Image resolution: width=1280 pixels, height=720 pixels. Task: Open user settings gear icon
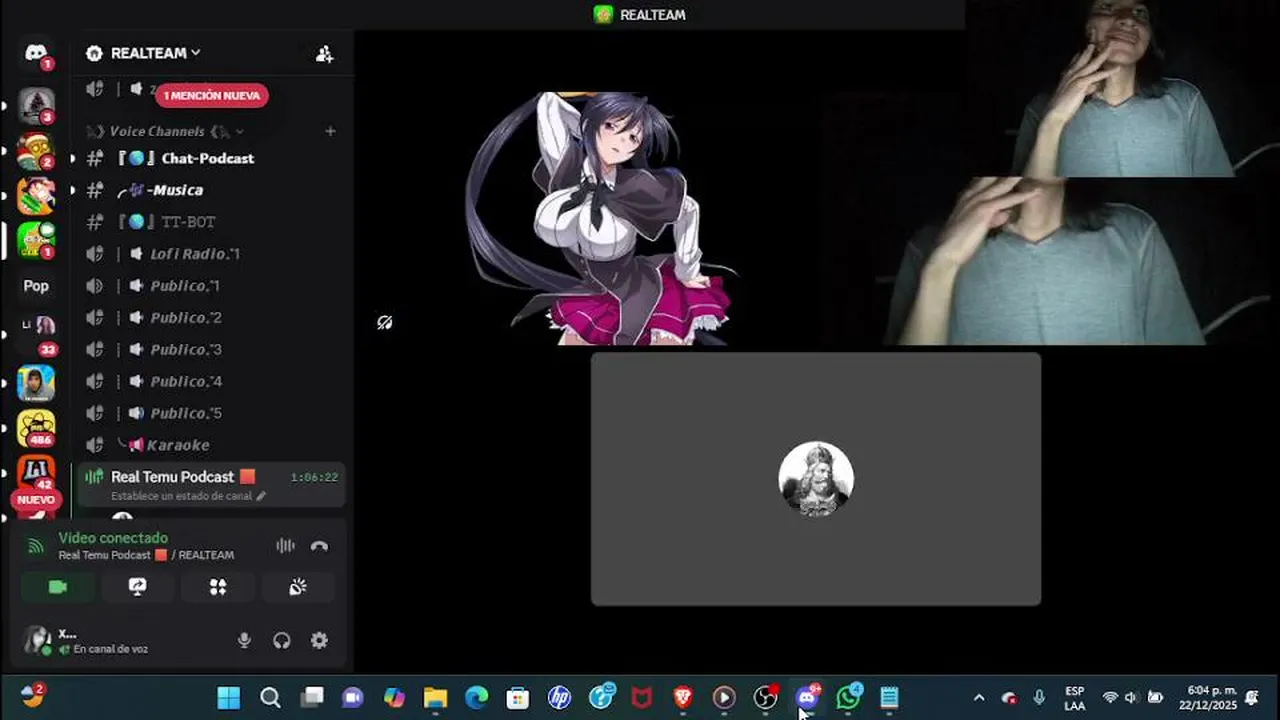point(319,641)
